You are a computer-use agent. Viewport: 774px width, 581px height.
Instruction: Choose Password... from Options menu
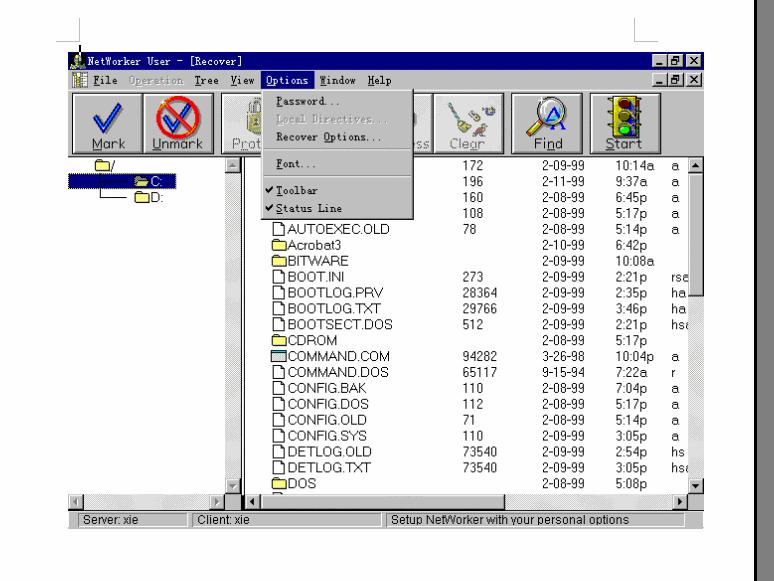pos(307,101)
